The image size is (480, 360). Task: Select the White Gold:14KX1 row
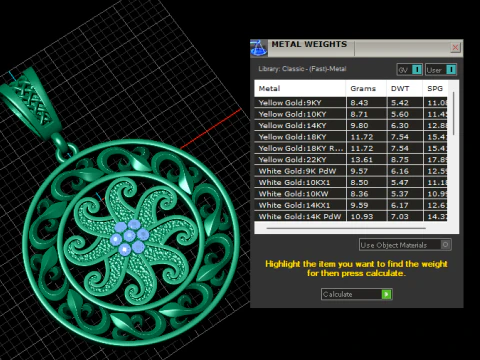coord(351,205)
